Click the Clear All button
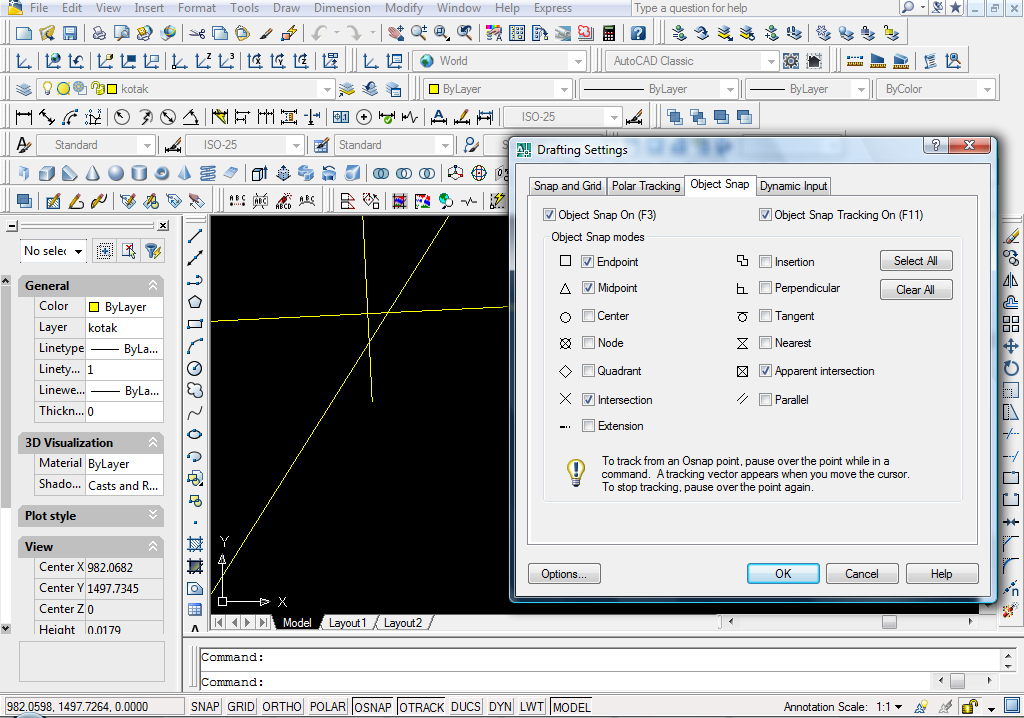Screen dimensions: 1024x718 916,289
